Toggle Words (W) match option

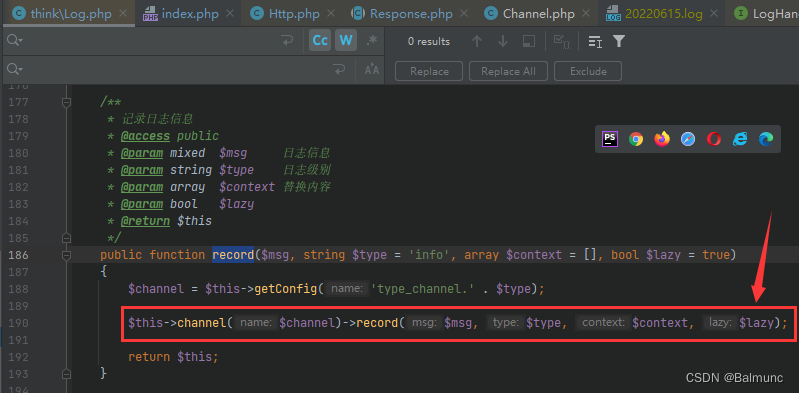[346, 40]
